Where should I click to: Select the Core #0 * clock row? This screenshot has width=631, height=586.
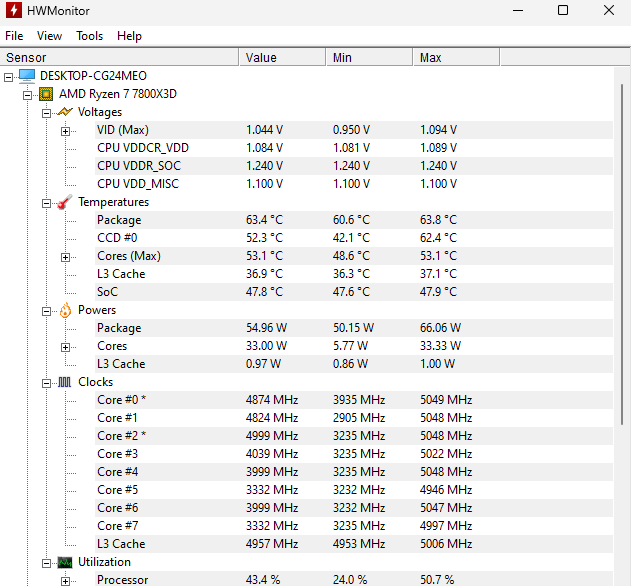(x=354, y=400)
